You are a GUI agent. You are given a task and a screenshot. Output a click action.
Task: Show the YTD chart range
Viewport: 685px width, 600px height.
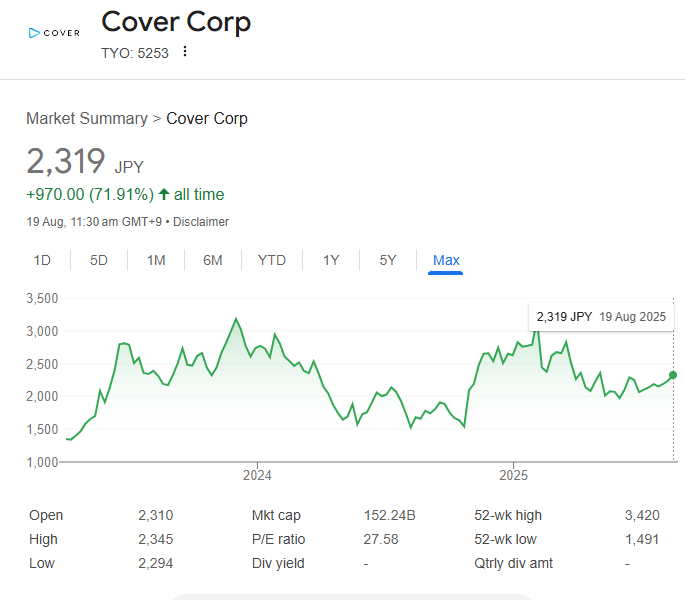pos(272,260)
